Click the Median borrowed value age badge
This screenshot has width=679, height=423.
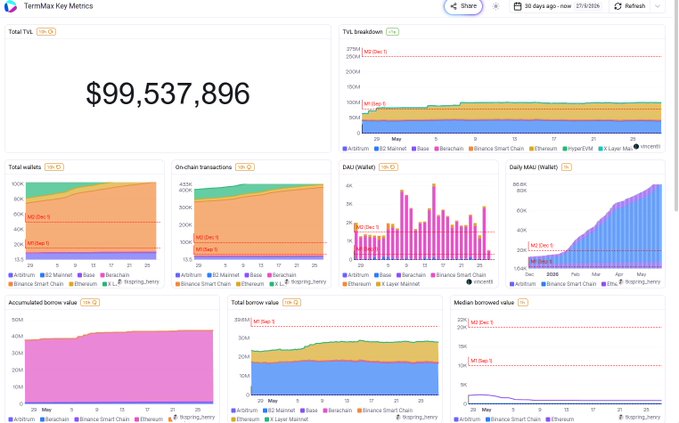click(x=523, y=302)
